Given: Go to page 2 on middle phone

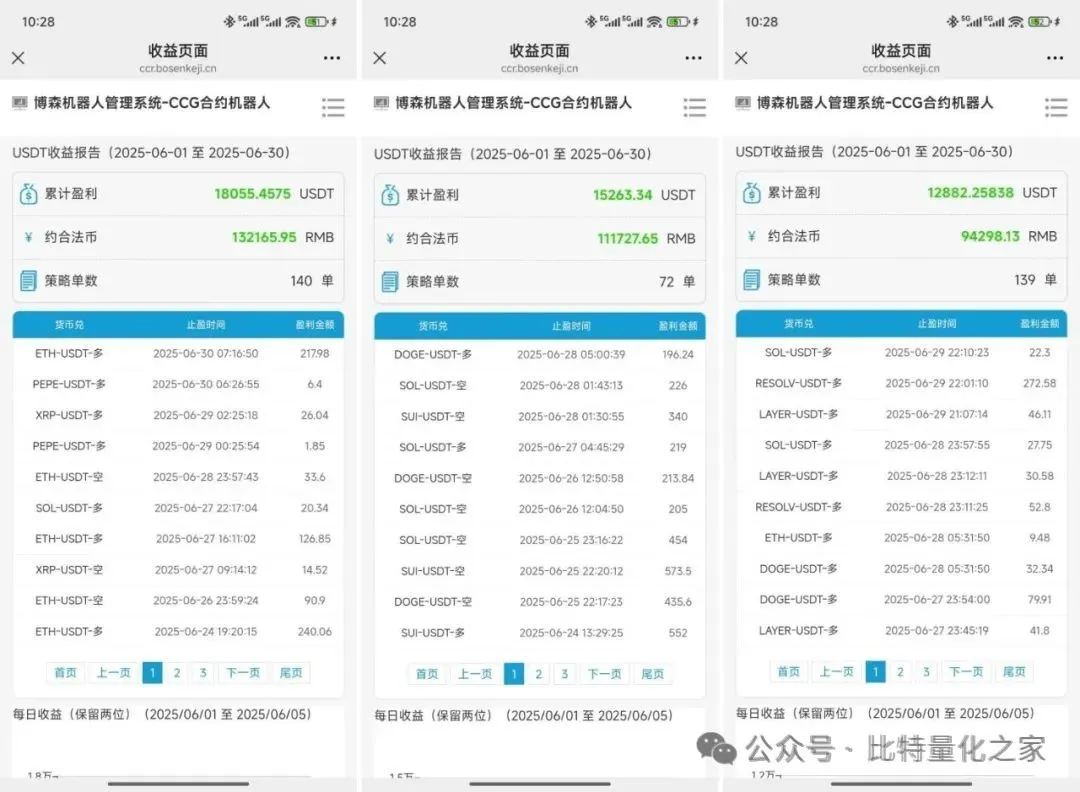Looking at the screenshot, I should click(539, 674).
